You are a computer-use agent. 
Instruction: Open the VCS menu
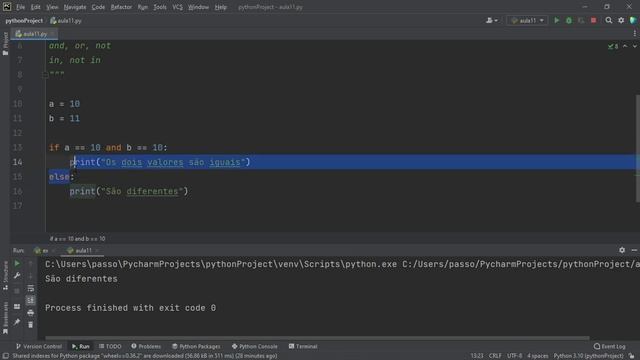point(177,7)
